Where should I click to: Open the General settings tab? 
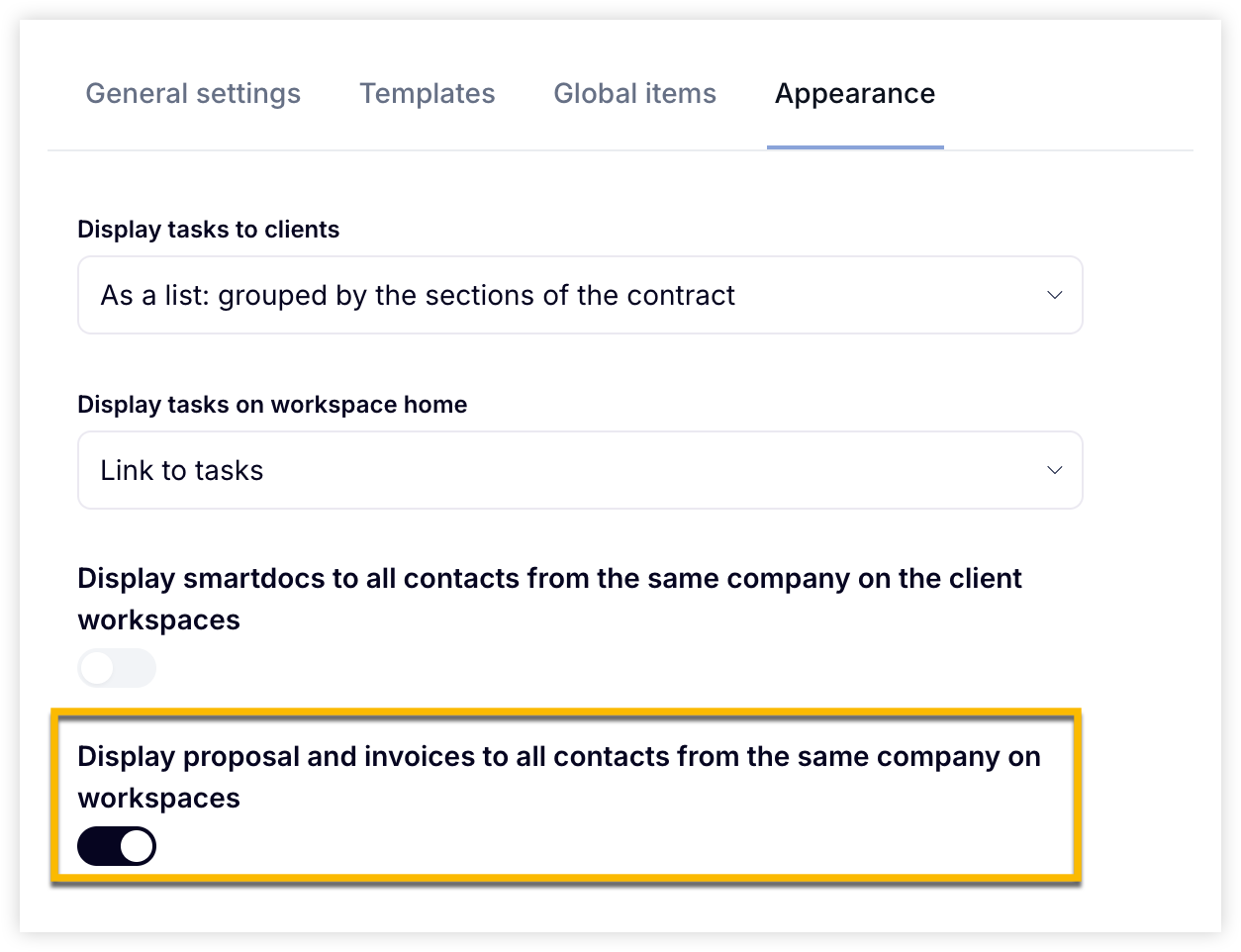193,94
